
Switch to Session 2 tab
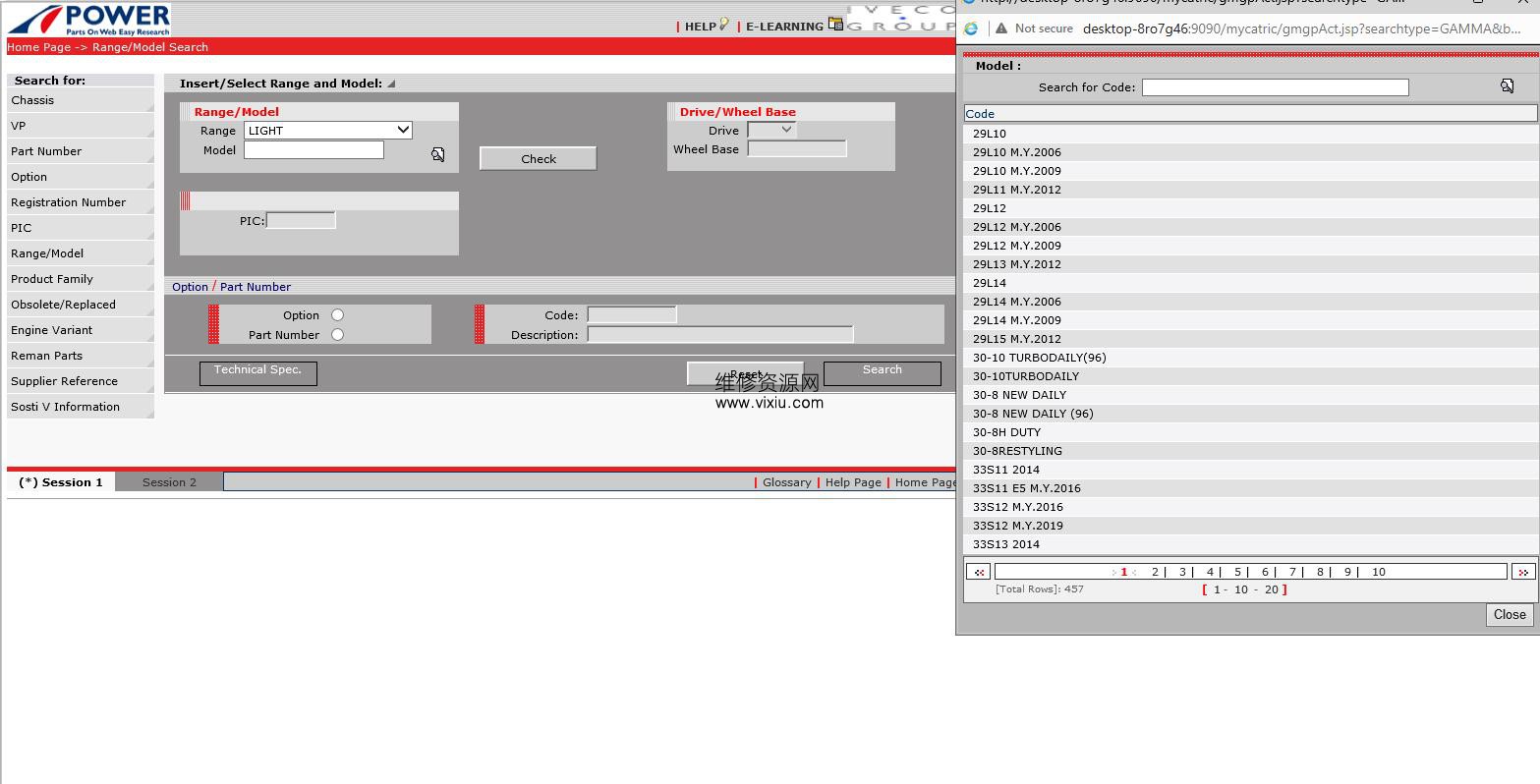tap(169, 482)
